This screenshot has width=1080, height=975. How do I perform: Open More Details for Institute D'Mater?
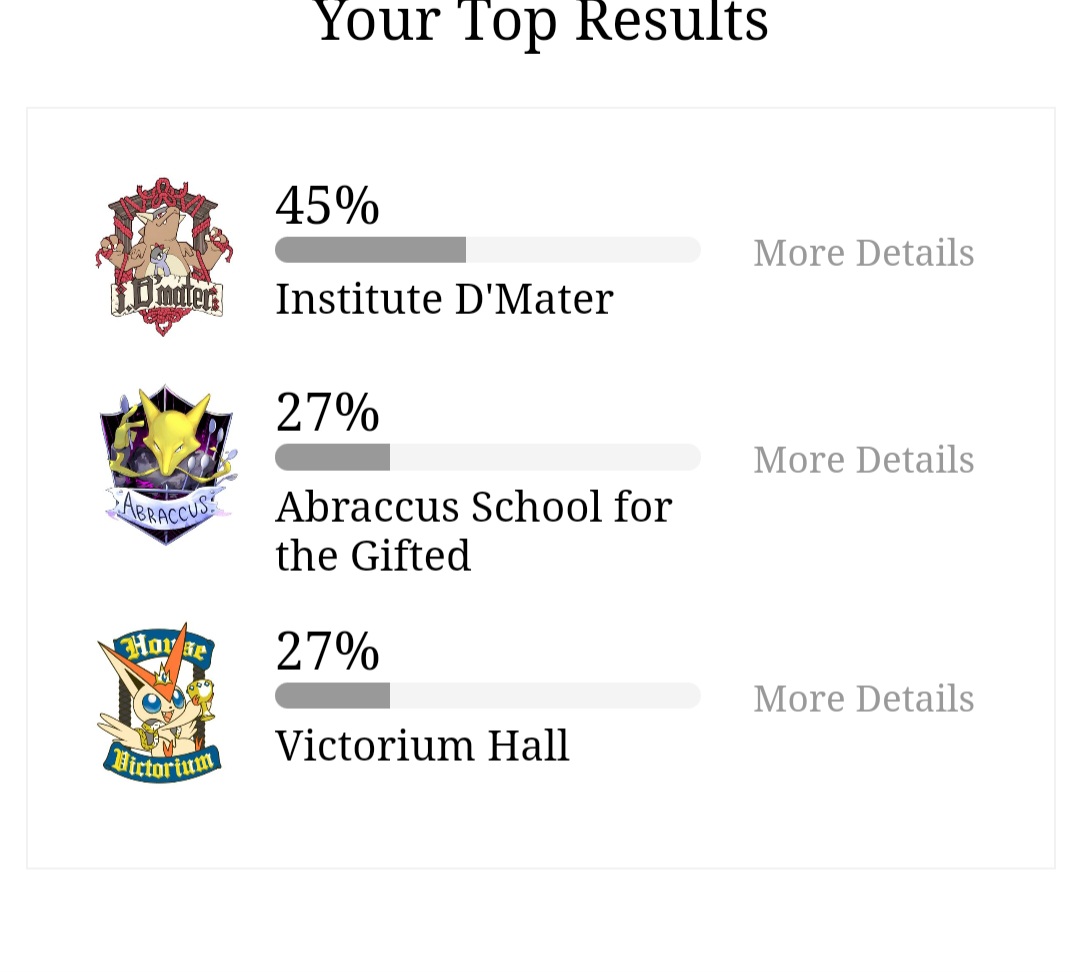coord(864,253)
